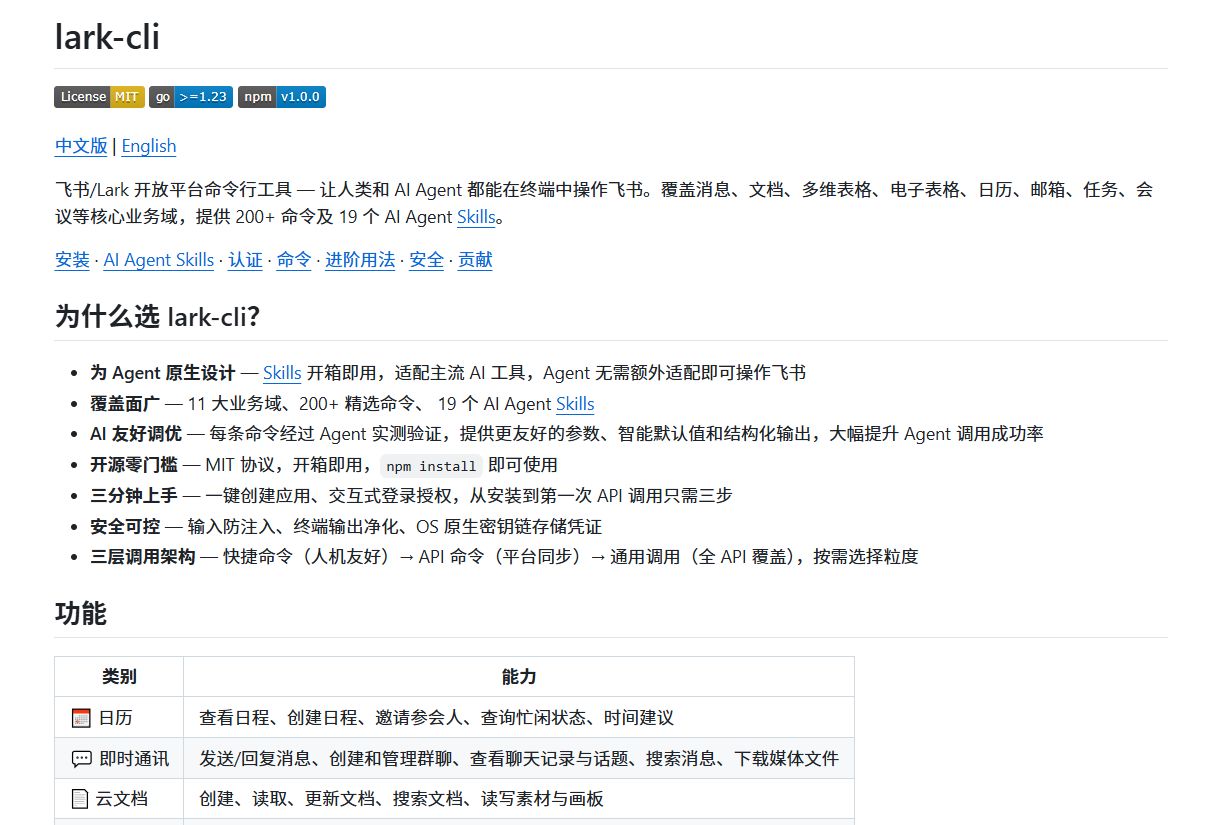Click the 安全可控 bold text

pyautogui.click(x=125, y=526)
